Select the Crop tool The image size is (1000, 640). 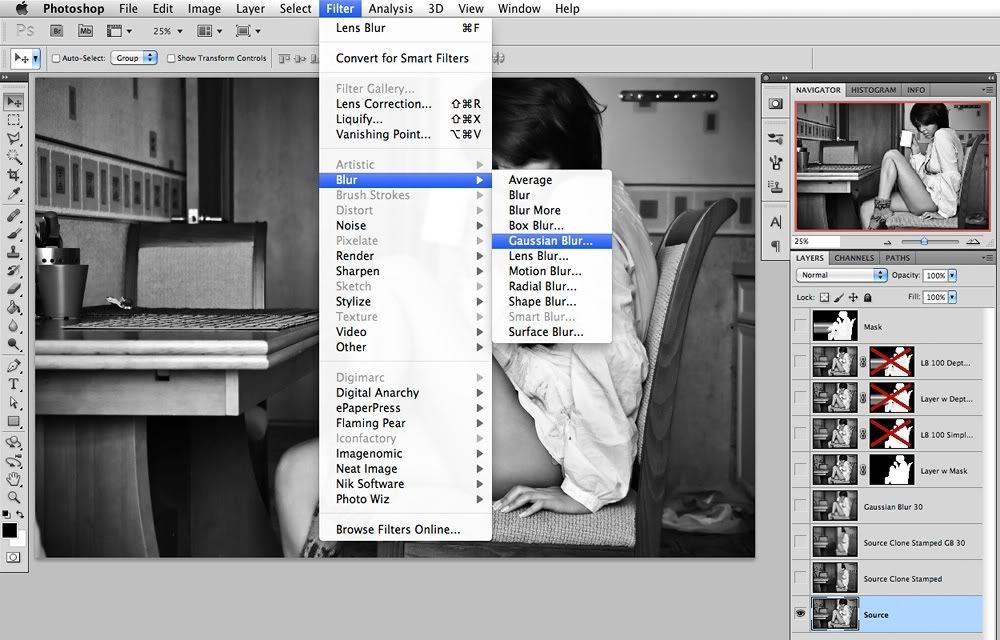pyautogui.click(x=13, y=175)
